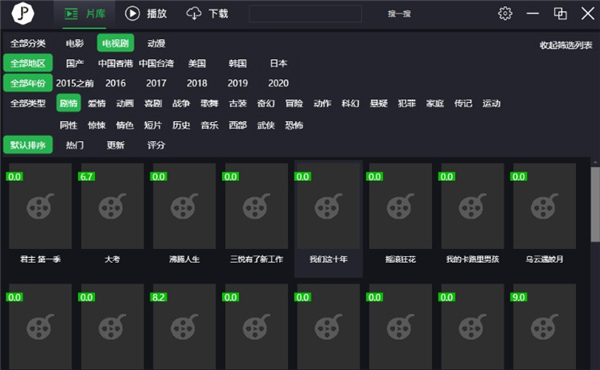The height and width of the screenshot is (370, 600).
Task: Select the 犯罪 crime genre
Action: pos(407,103)
